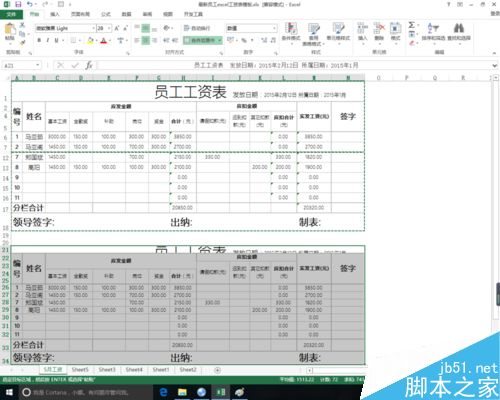Click the font color red A swatch

[x=104, y=40]
